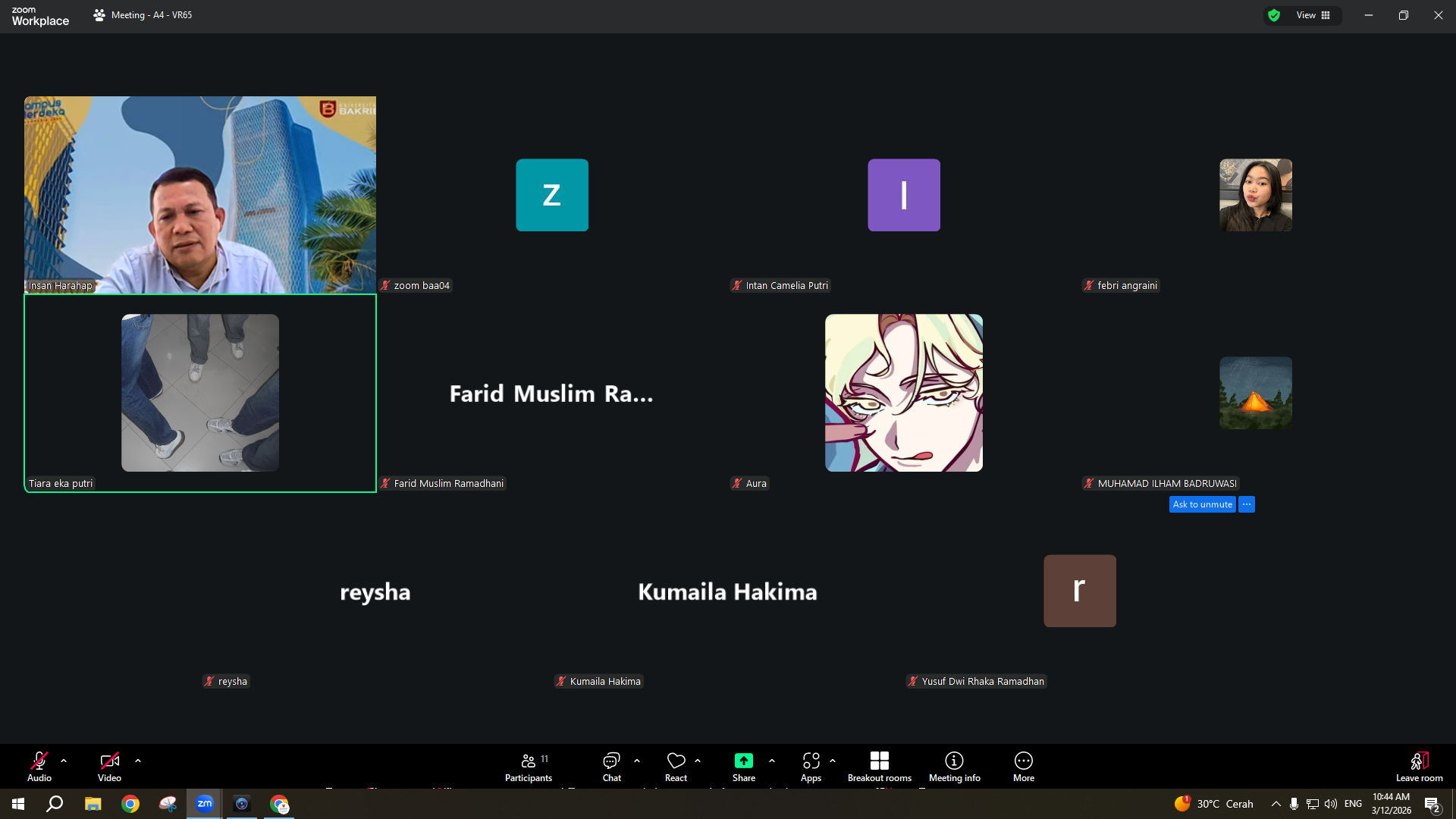Open the clock showing 10:44 AM
The height and width of the screenshot is (819, 1456).
coord(1391,804)
